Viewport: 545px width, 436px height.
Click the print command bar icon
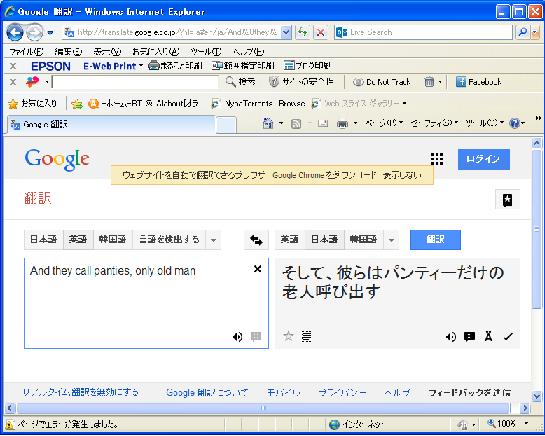(x=342, y=123)
